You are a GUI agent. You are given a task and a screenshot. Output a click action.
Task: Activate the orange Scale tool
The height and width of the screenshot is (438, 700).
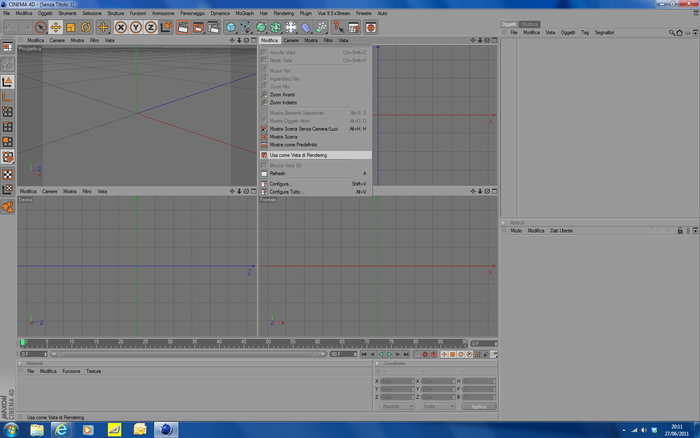click(x=71, y=28)
